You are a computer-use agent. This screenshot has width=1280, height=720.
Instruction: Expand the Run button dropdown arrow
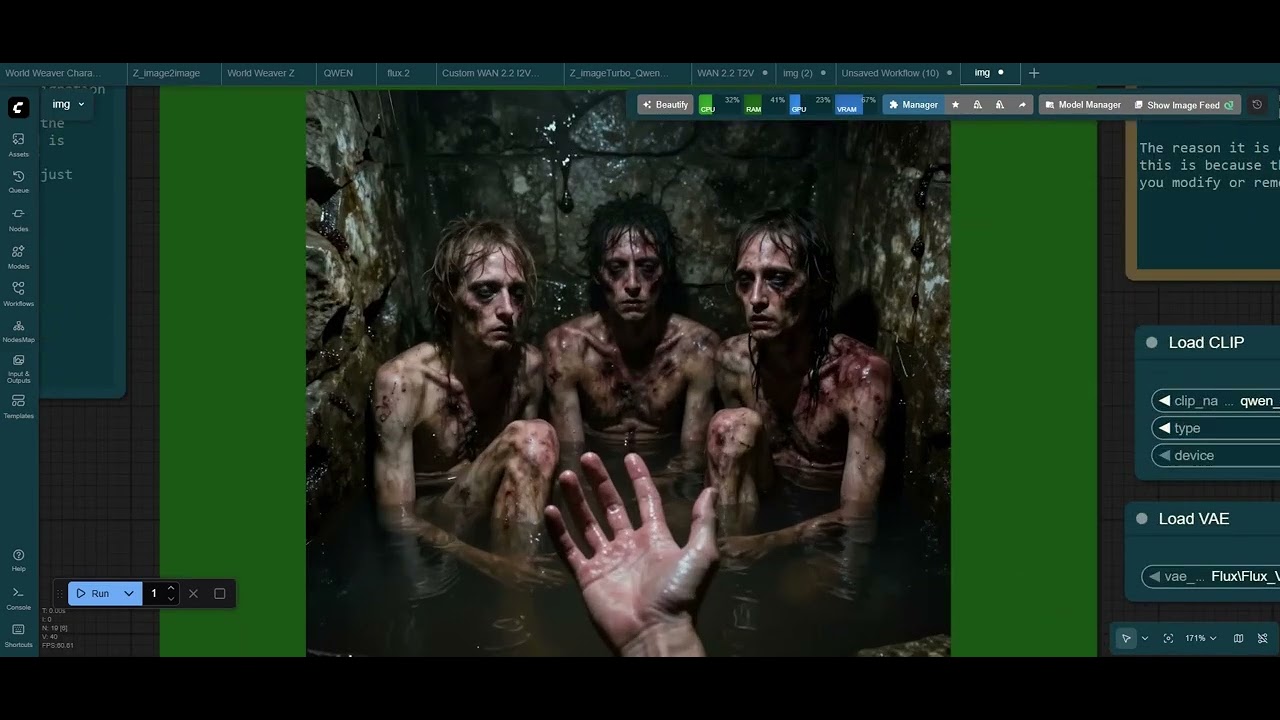click(x=129, y=593)
